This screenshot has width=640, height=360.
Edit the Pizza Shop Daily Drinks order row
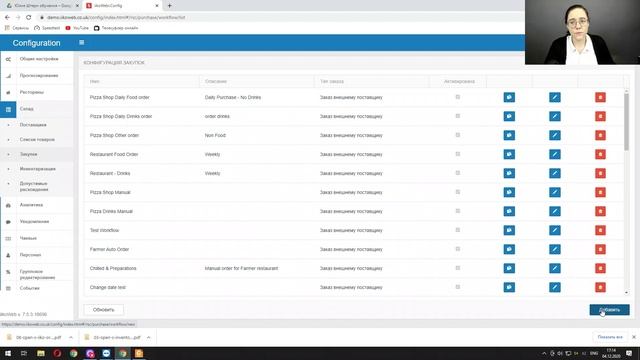[555, 116]
